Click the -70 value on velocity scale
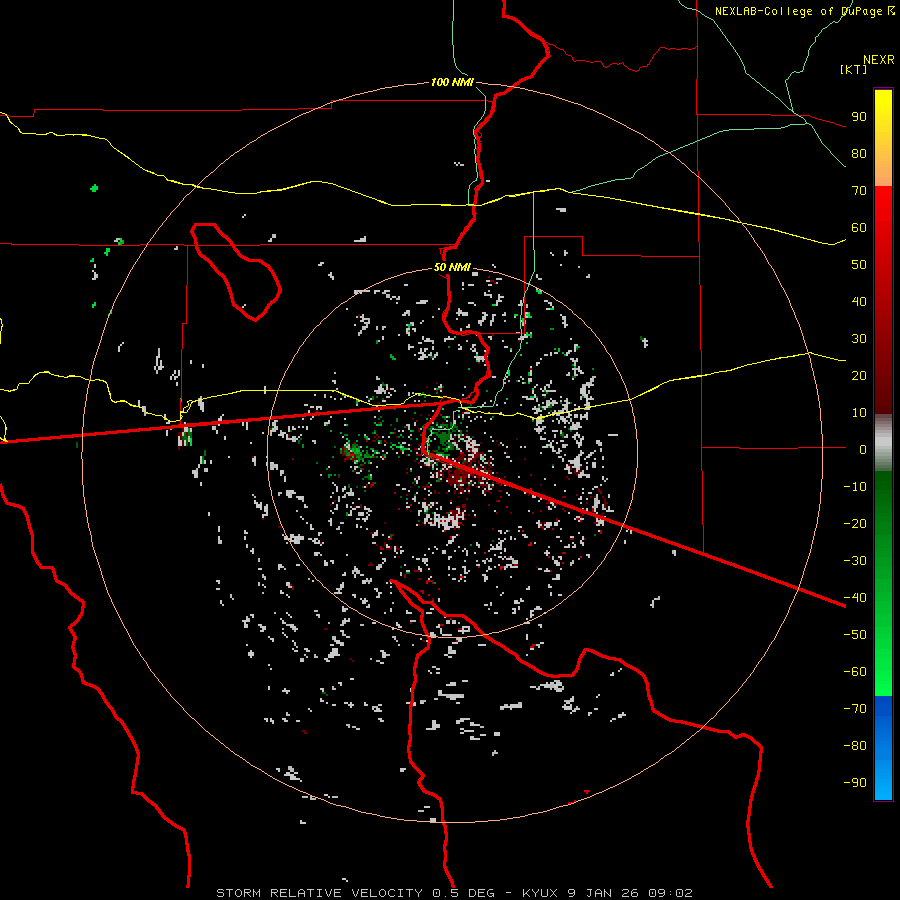 [x=855, y=709]
